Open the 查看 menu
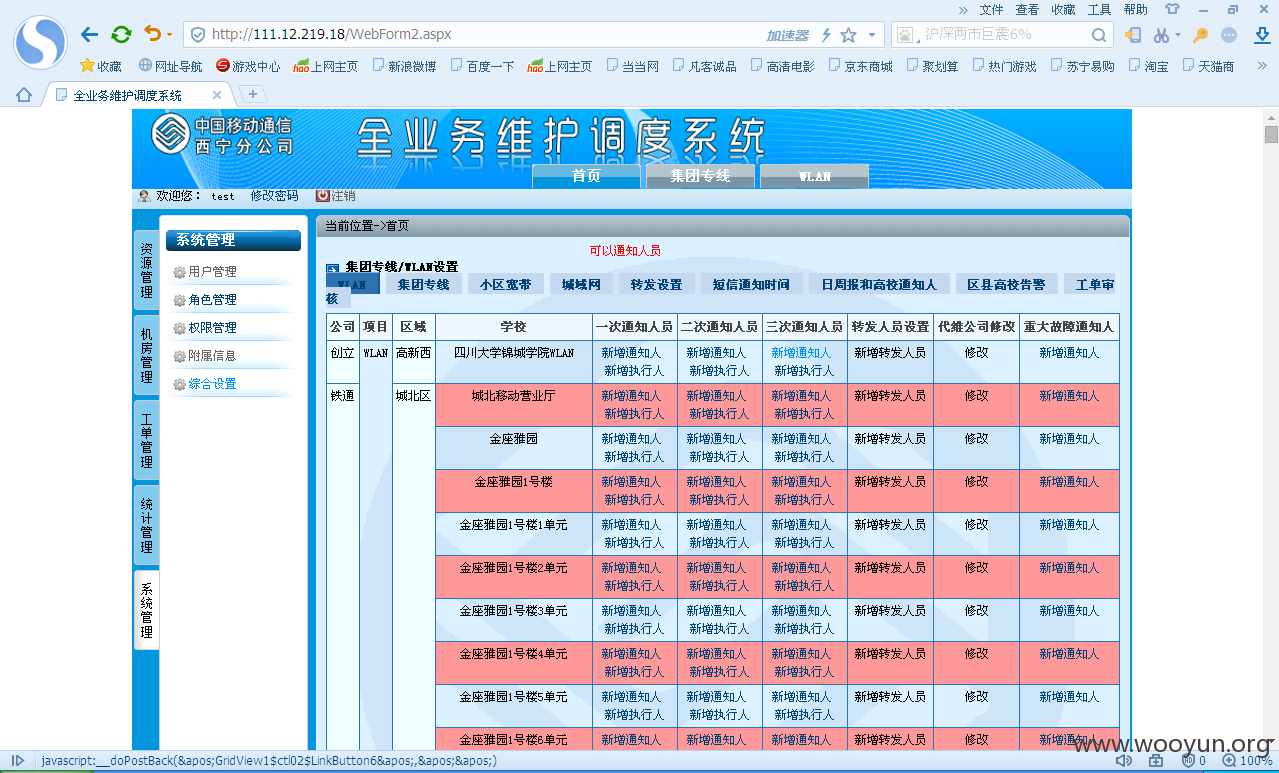Viewport: 1279px width, 773px height. pos(1027,9)
